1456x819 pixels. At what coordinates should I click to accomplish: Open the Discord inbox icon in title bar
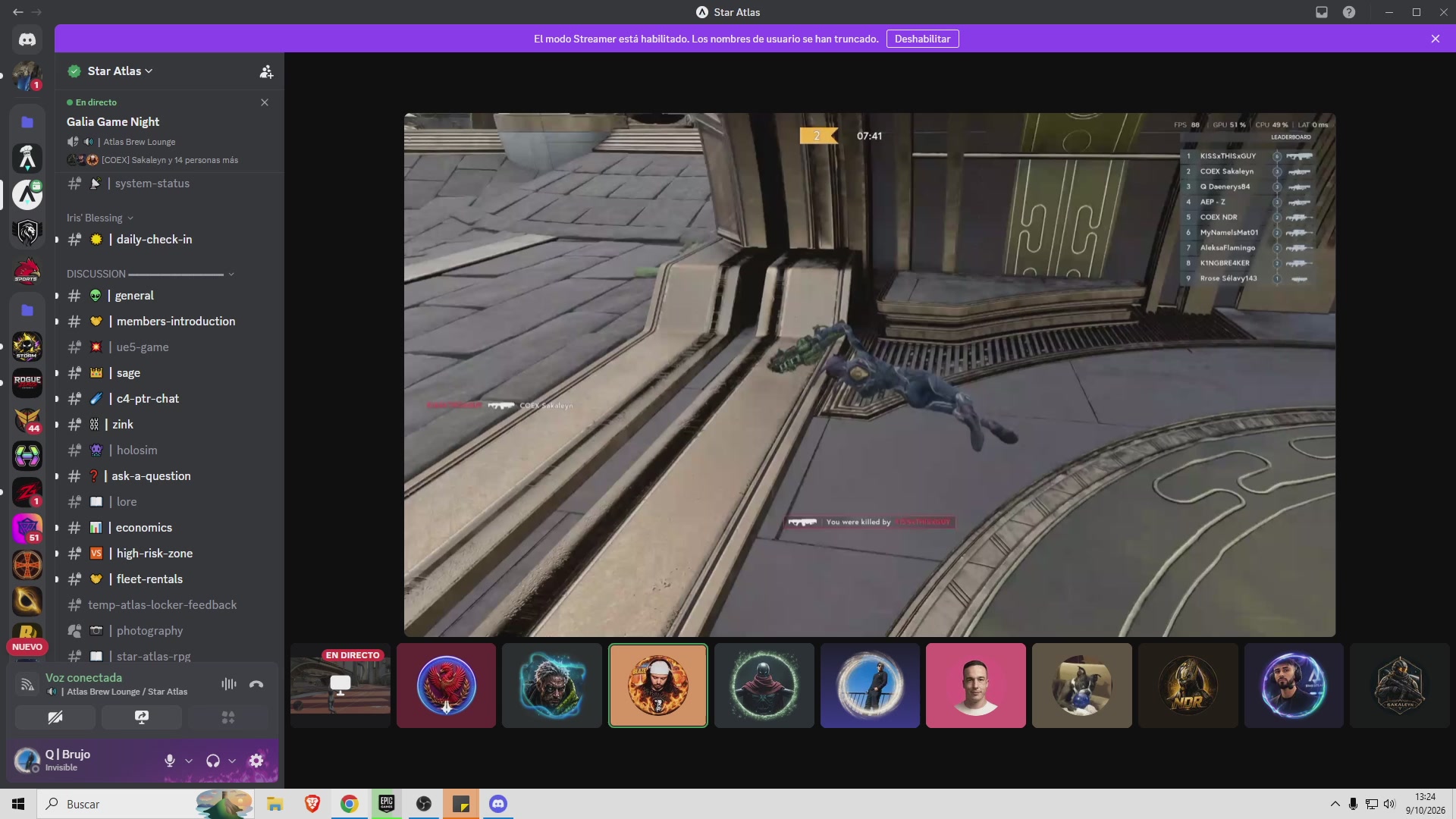[x=1322, y=12]
